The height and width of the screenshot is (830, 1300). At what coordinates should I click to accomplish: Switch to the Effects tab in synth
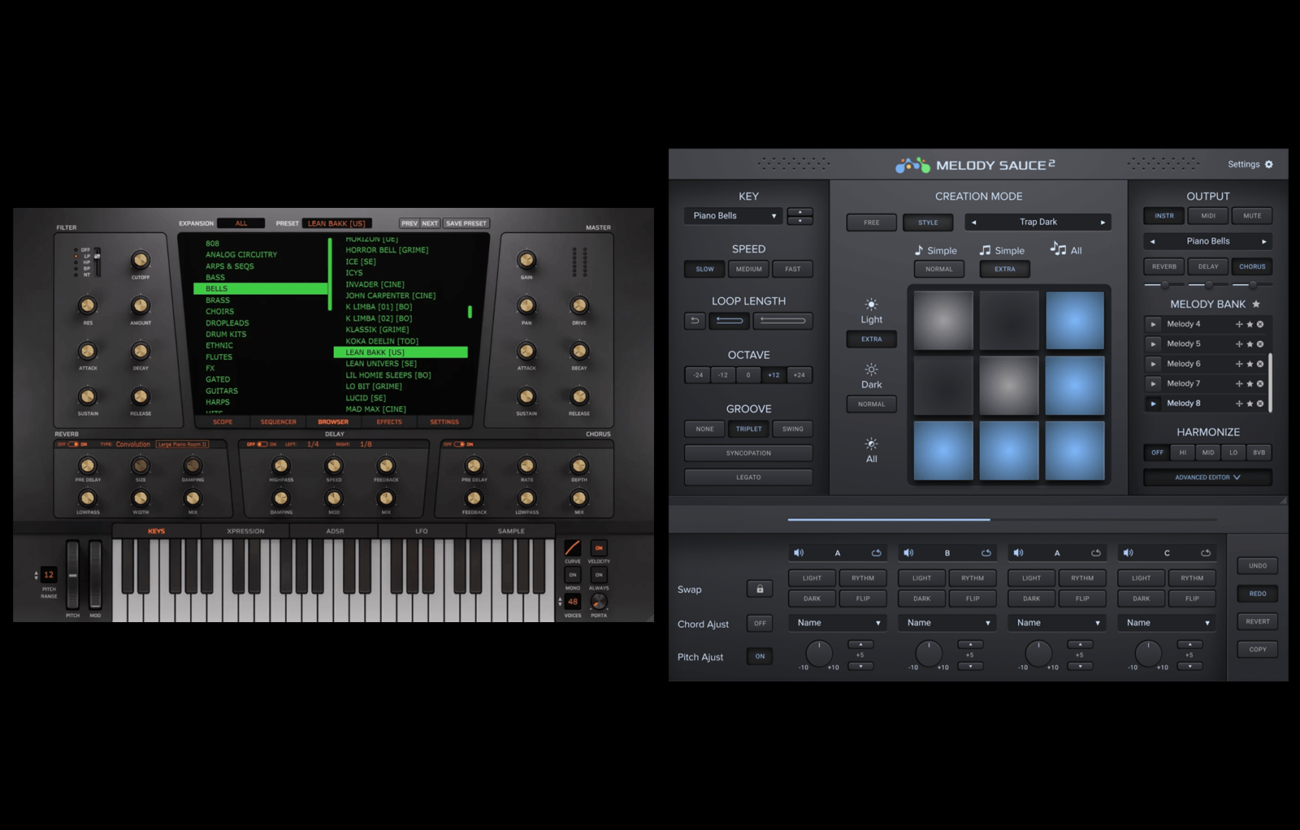click(389, 422)
